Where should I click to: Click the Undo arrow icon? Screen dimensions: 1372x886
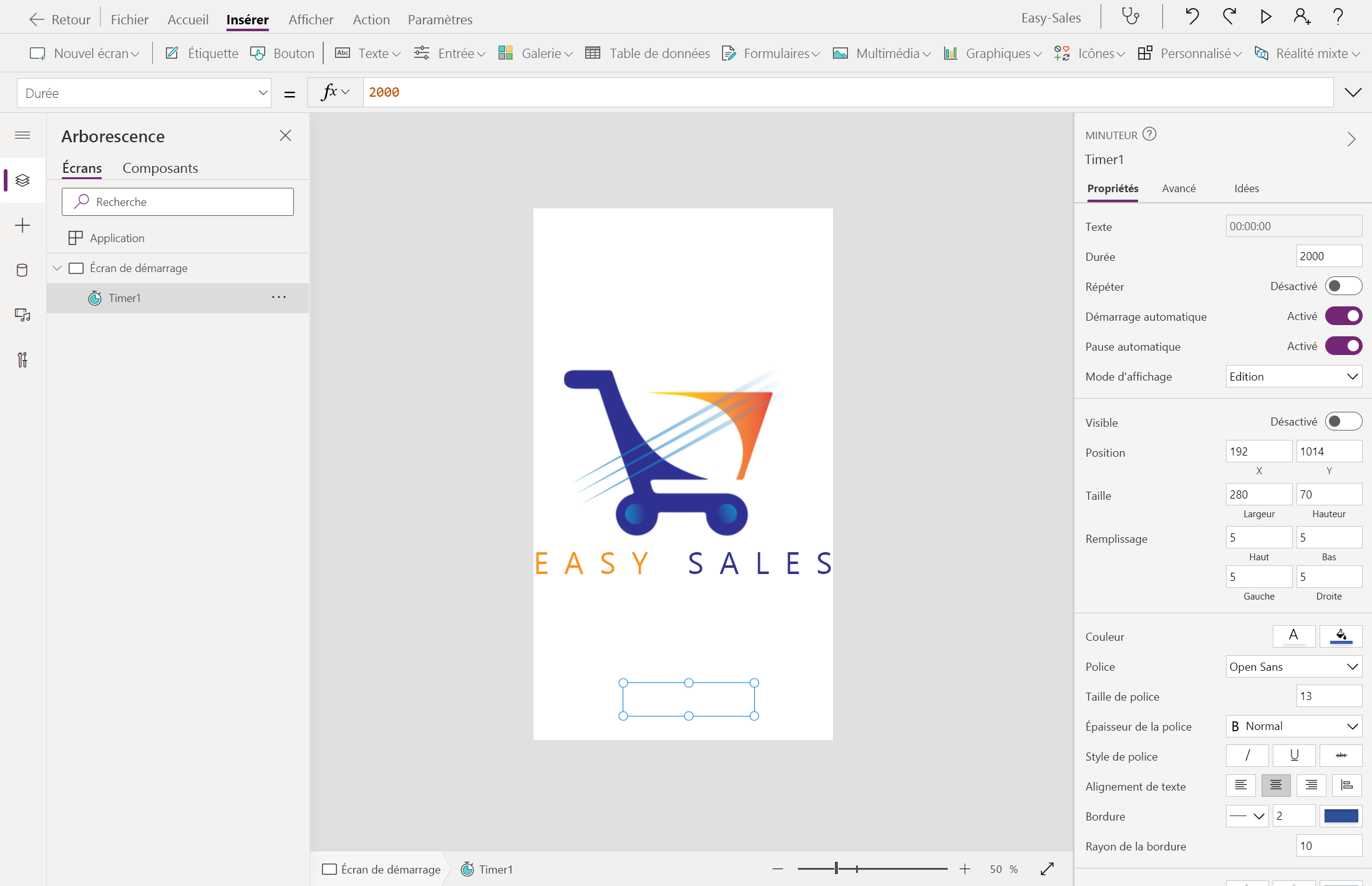pyautogui.click(x=1192, y=17)
